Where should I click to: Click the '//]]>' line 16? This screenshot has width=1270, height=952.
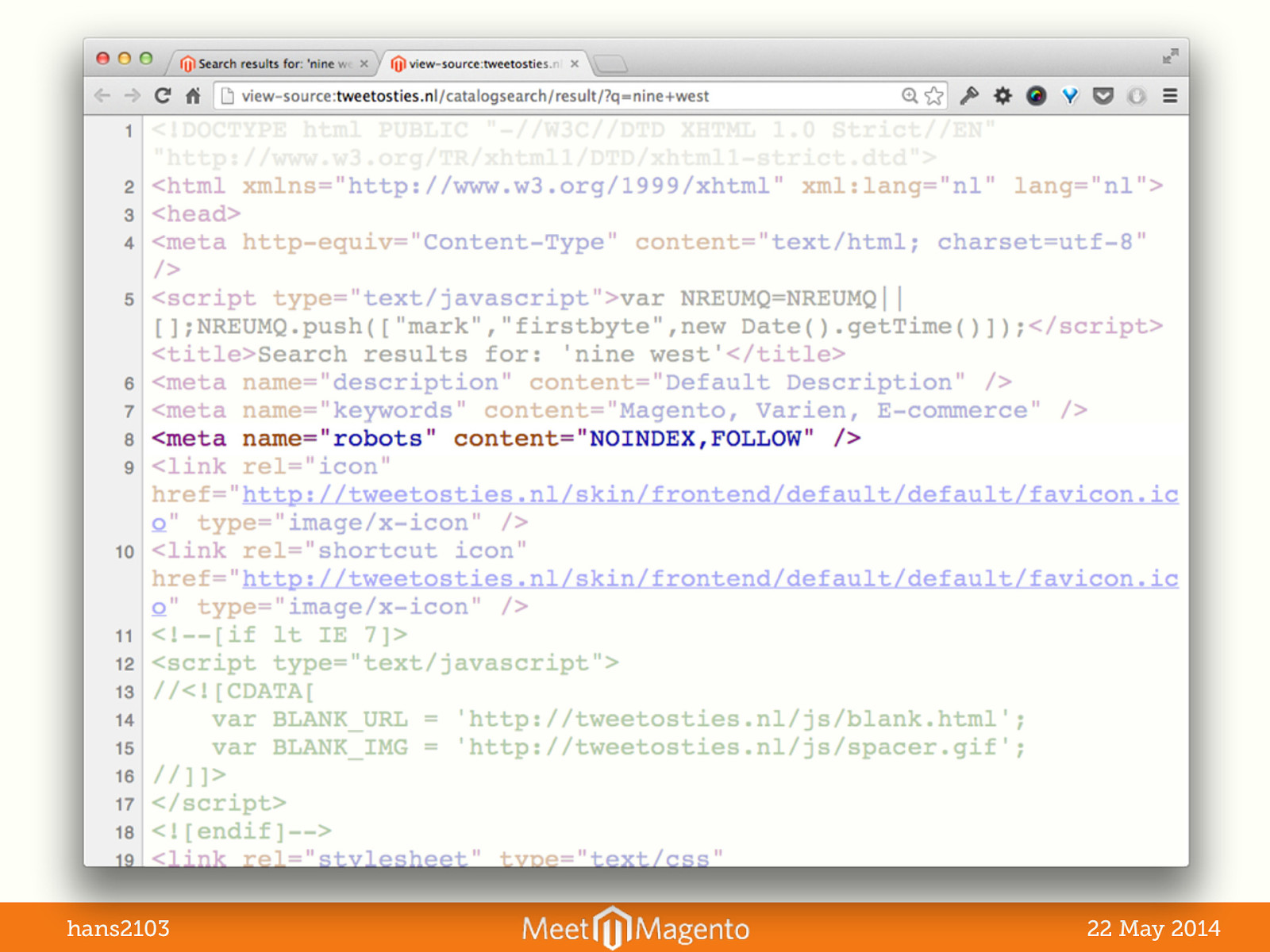click(189, 775)
